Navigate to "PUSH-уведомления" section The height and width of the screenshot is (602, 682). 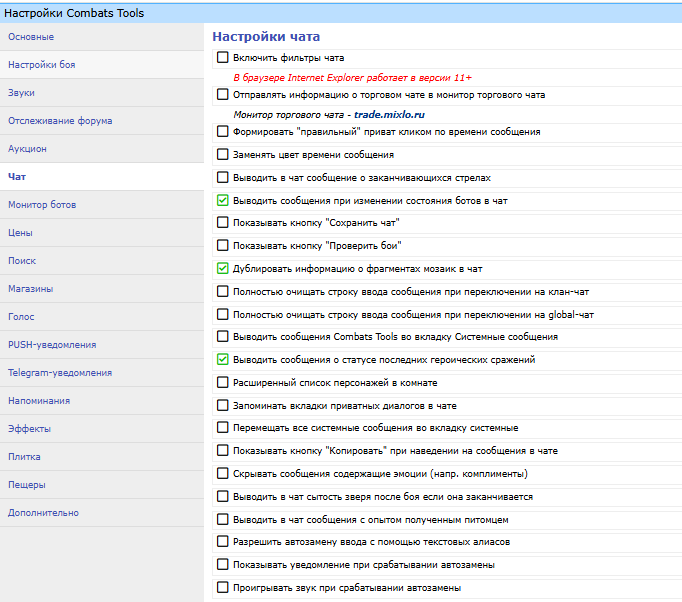52,345
